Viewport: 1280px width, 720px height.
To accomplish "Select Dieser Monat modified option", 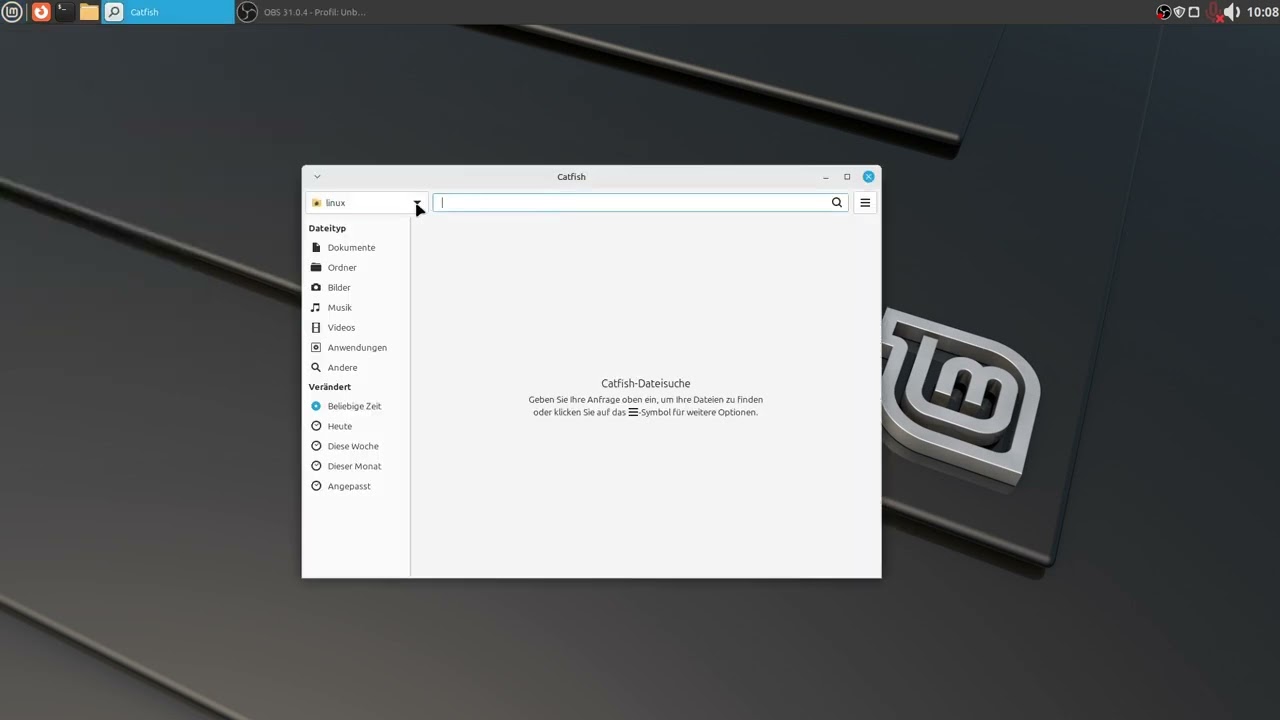I will click(x=355, y=466).
